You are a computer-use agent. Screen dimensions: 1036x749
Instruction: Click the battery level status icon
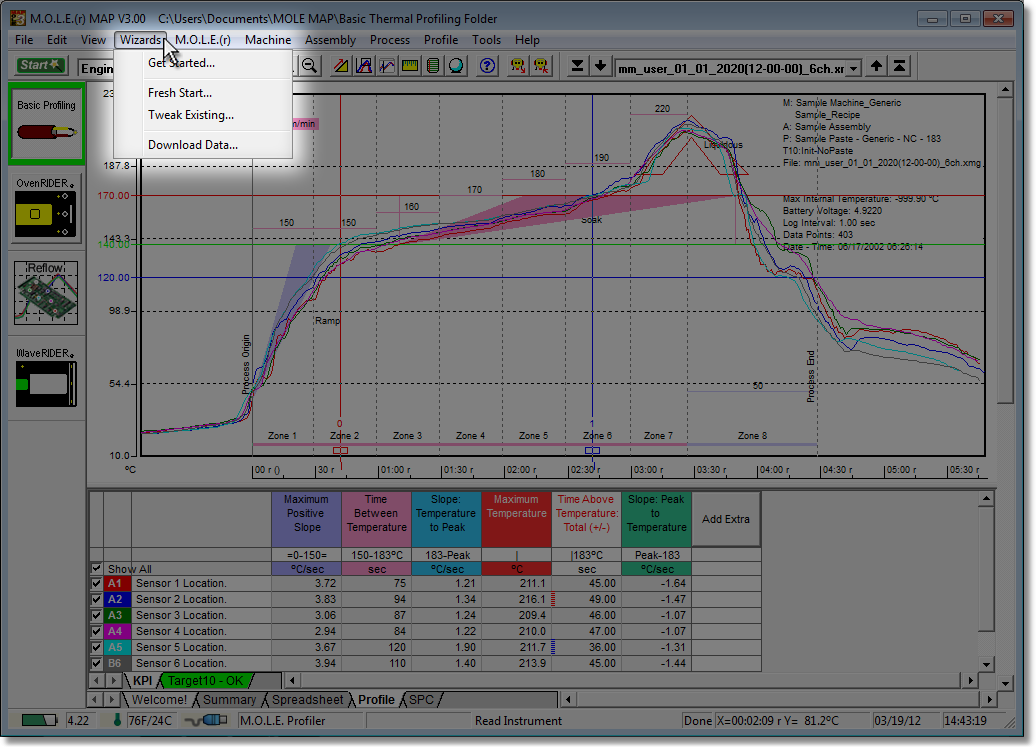39,720
